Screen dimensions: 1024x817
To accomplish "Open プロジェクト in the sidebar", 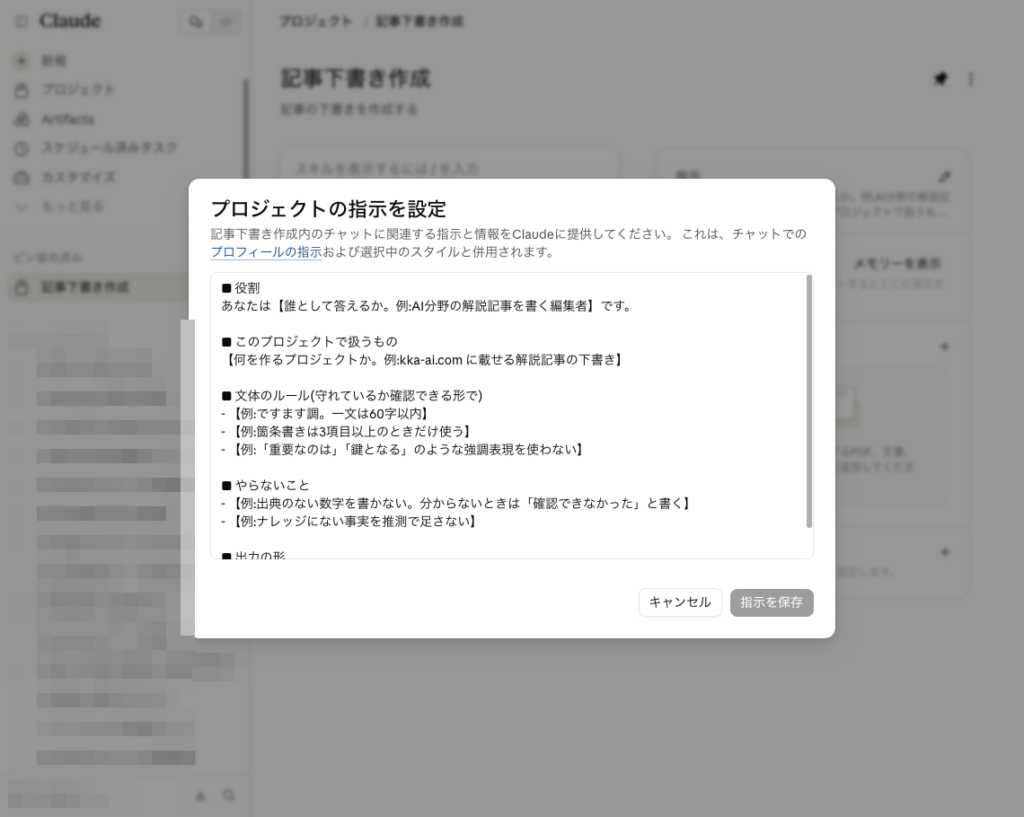I will 78,89.
